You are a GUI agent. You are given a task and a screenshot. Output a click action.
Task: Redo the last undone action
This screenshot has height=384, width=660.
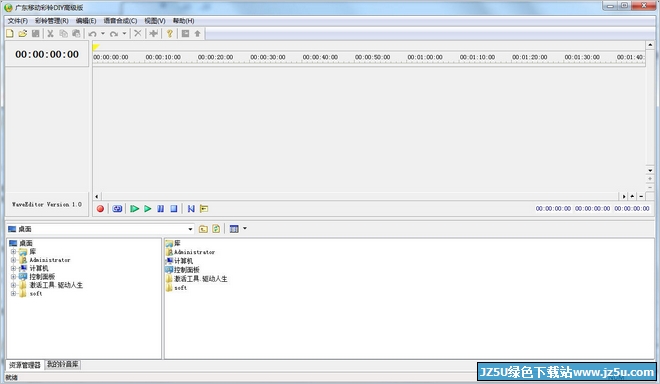114,34
